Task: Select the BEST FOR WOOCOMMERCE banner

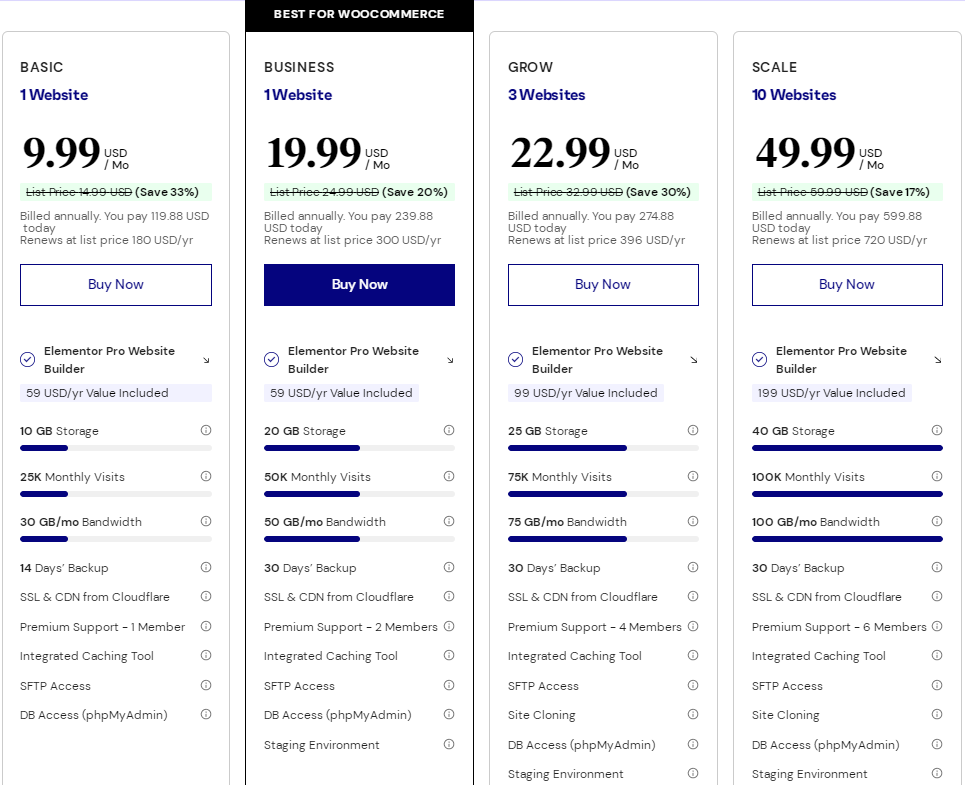Action: [x=359, y=14]
